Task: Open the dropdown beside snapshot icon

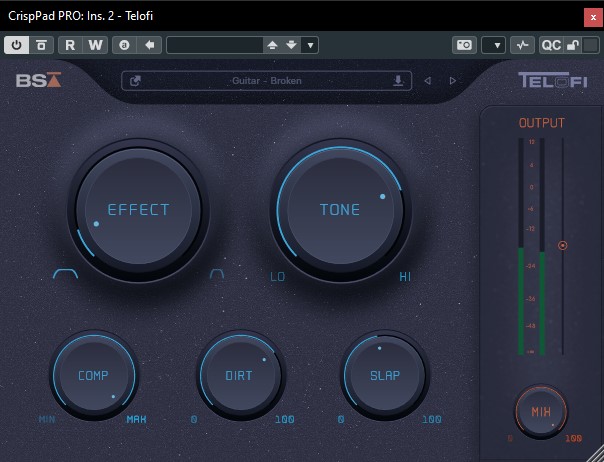Action: (x=493, y=45)
